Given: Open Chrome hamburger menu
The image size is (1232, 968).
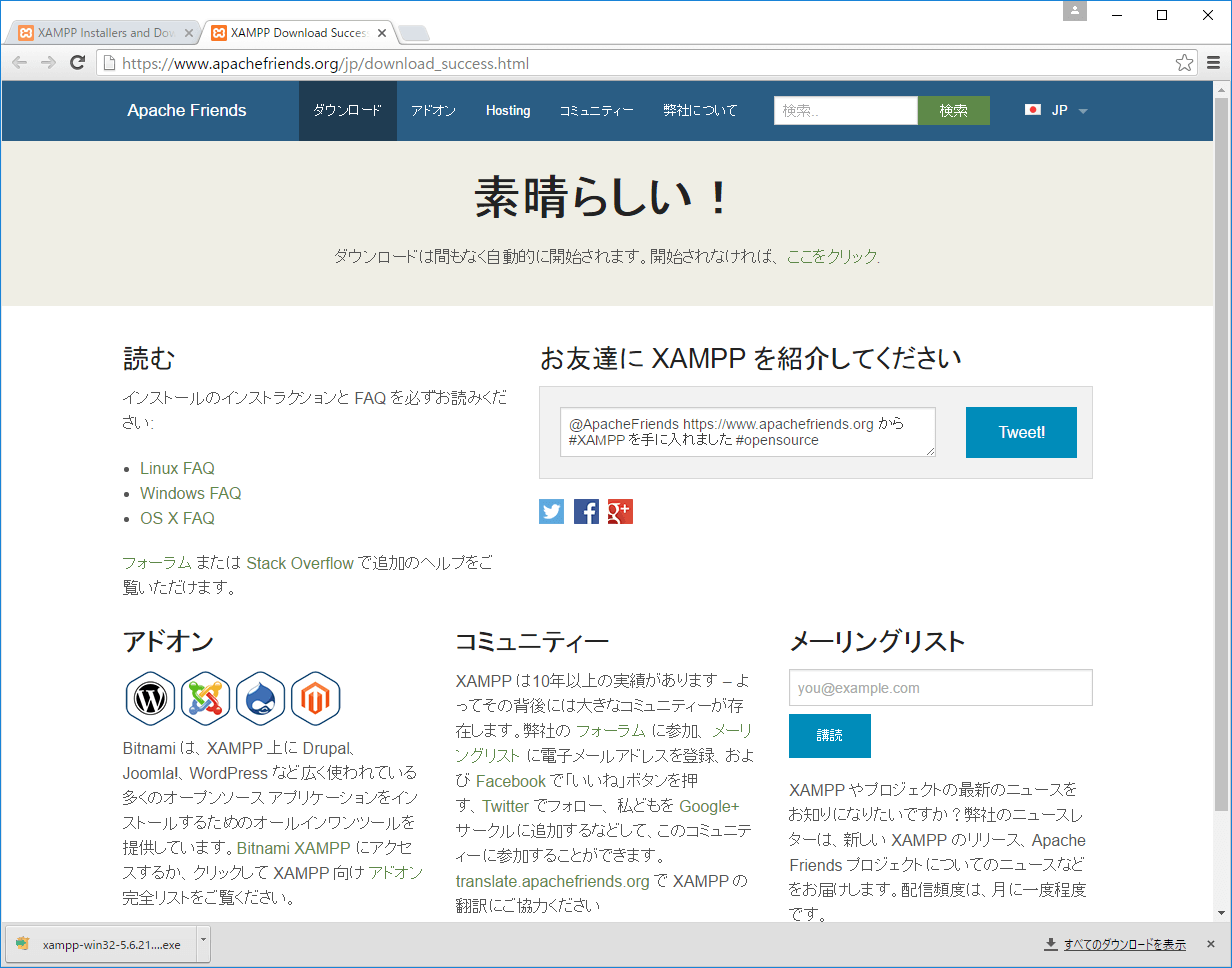Looking at the screenshot, I should [x=1213, y=63].
